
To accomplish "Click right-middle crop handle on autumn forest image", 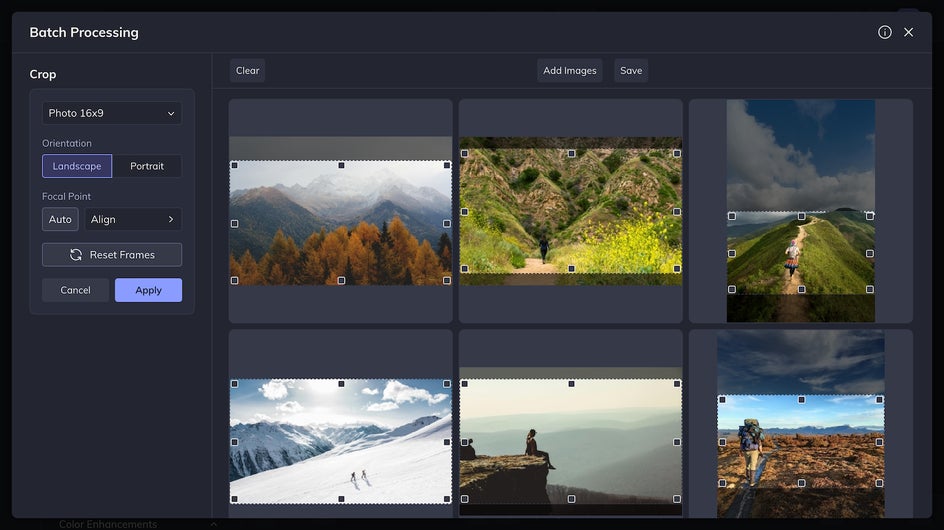I will point(447,223).
